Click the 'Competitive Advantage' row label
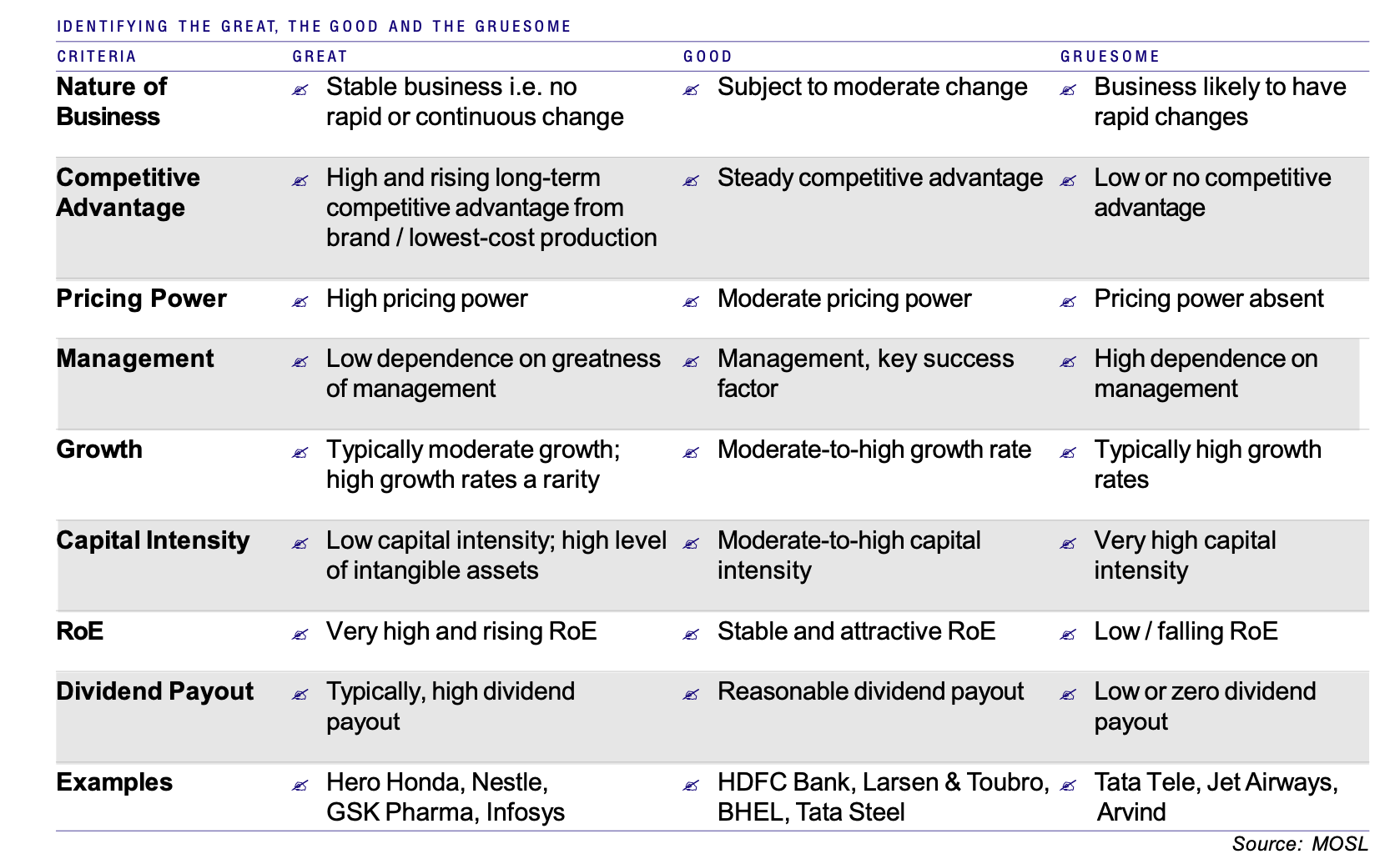The height and width of the screenshot is (864, 1400). tap(128, 193)
